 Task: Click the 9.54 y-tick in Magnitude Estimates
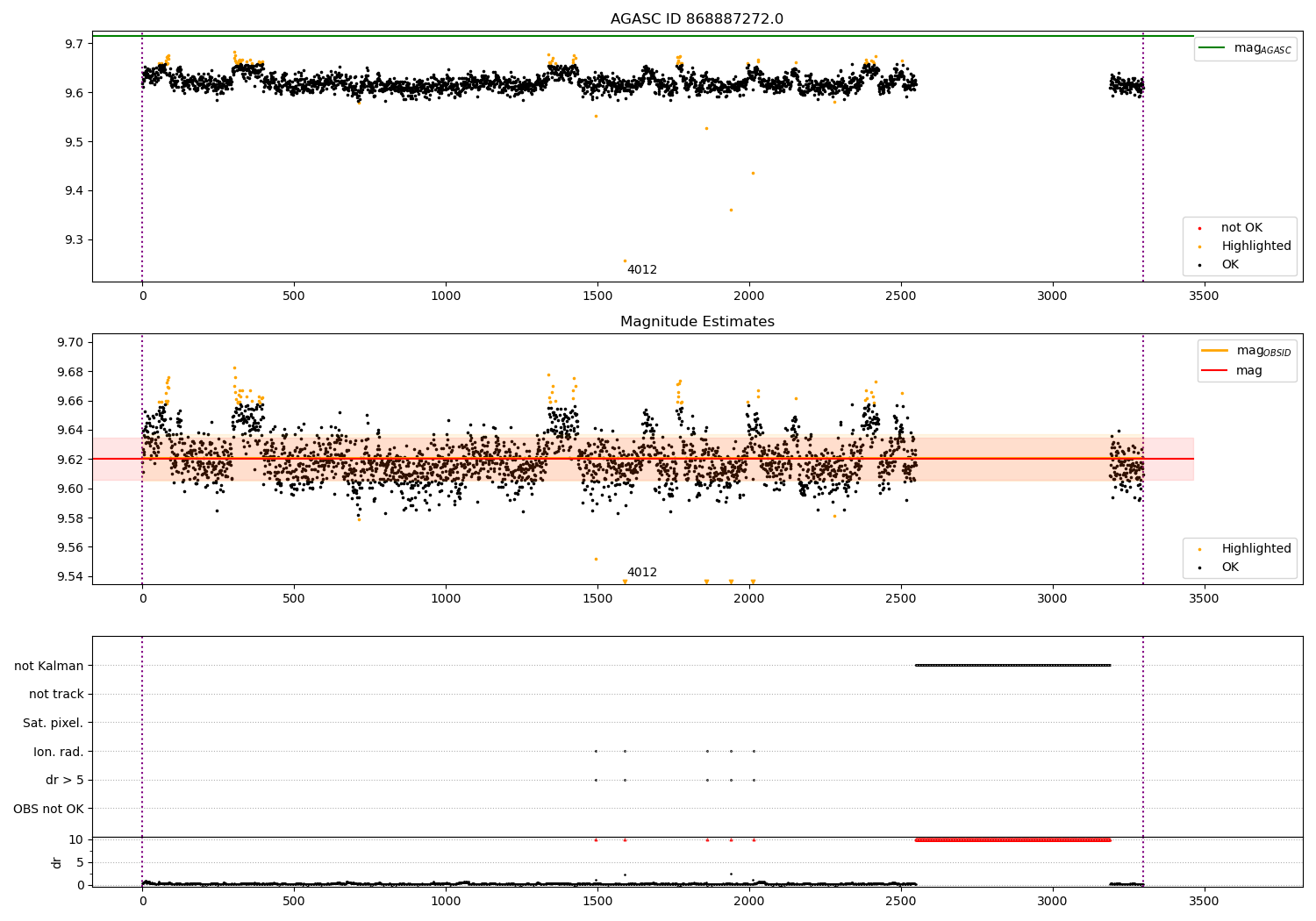pyautogui.click(x=70, y=577)
